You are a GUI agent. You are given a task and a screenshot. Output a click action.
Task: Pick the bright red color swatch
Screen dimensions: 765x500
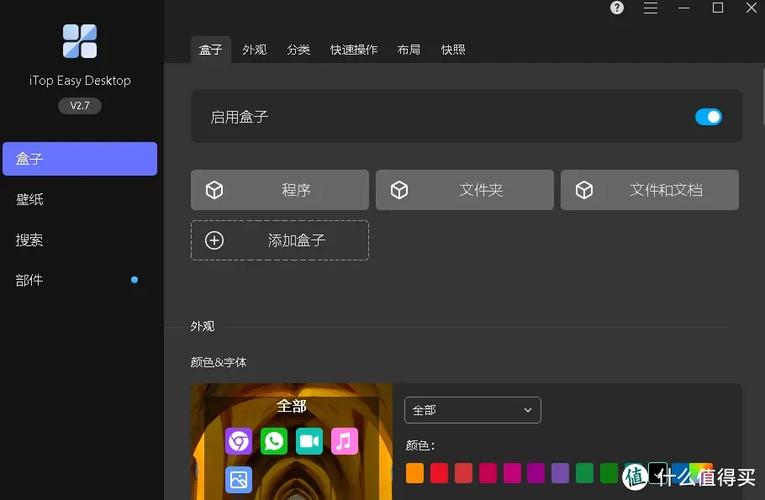tap(439, 473)
